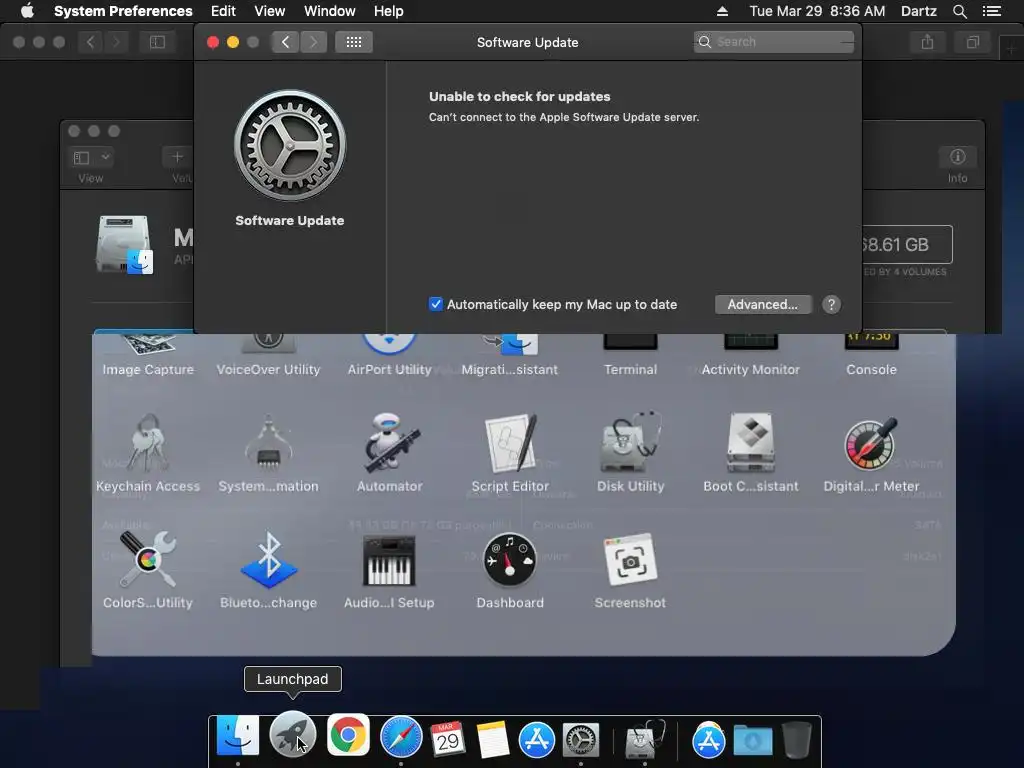
Task: Open Software Update help button
Action: coord(831,304)
